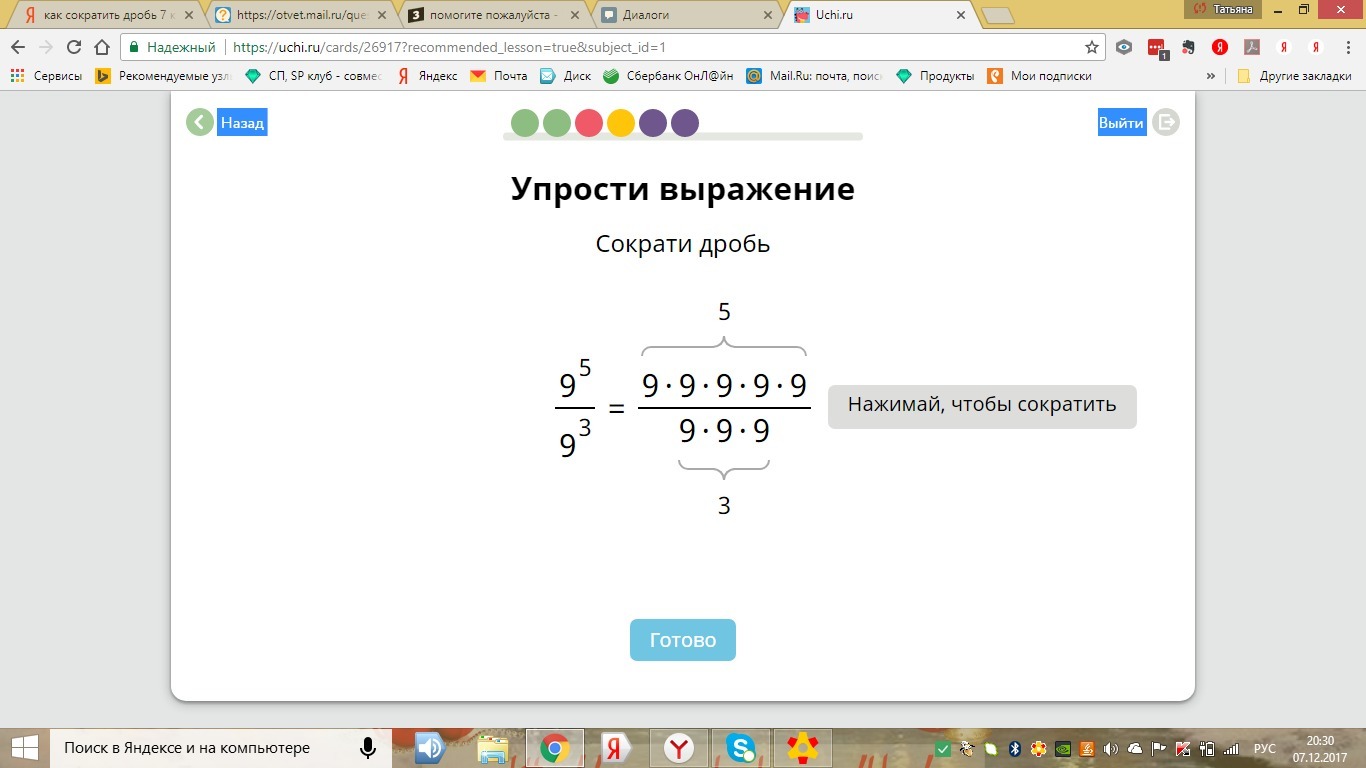Click the exit arrow icon beside Выйти

(x=1166, y=123)
